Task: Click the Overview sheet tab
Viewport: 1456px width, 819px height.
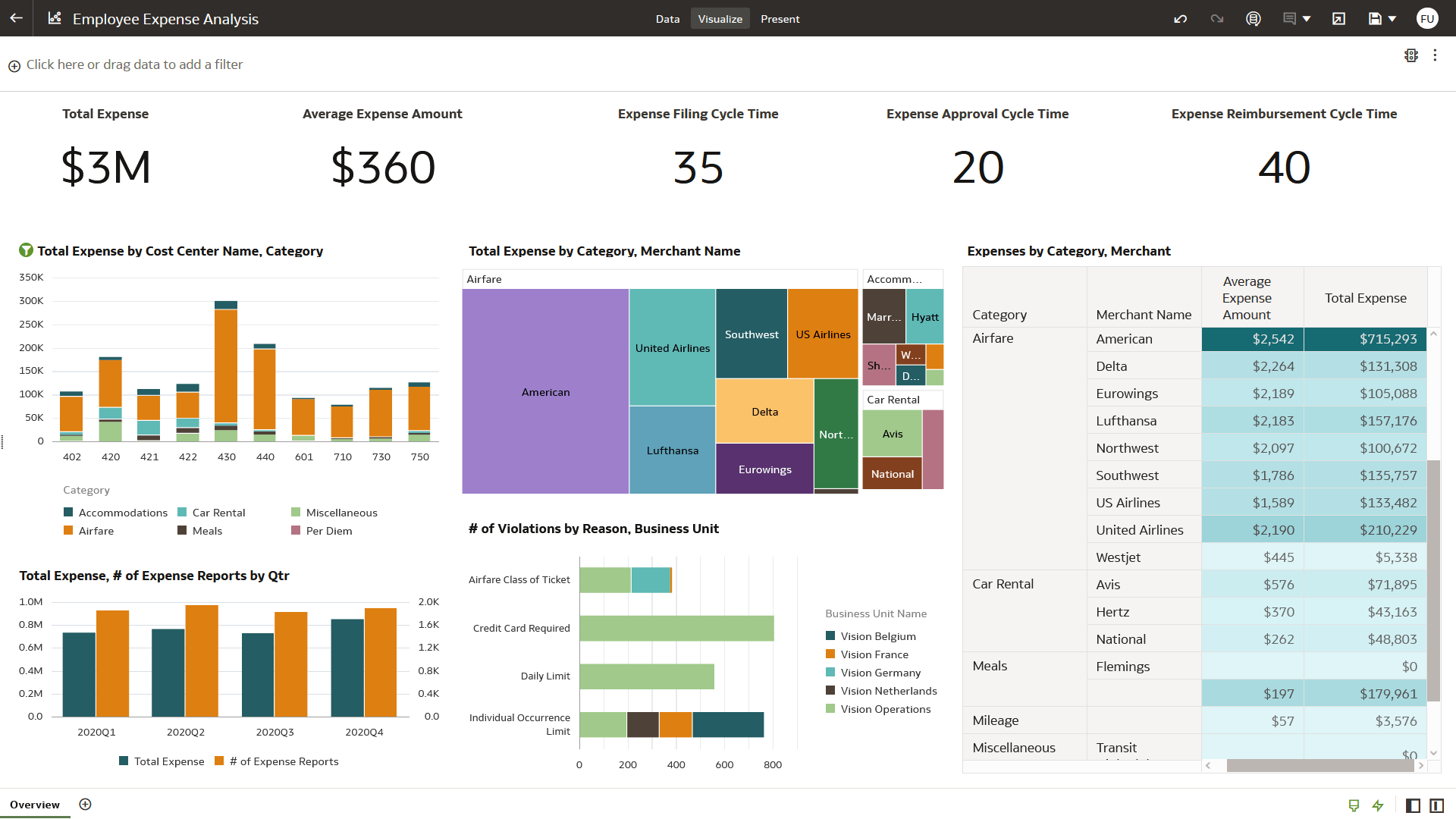Action: (36, 804)
